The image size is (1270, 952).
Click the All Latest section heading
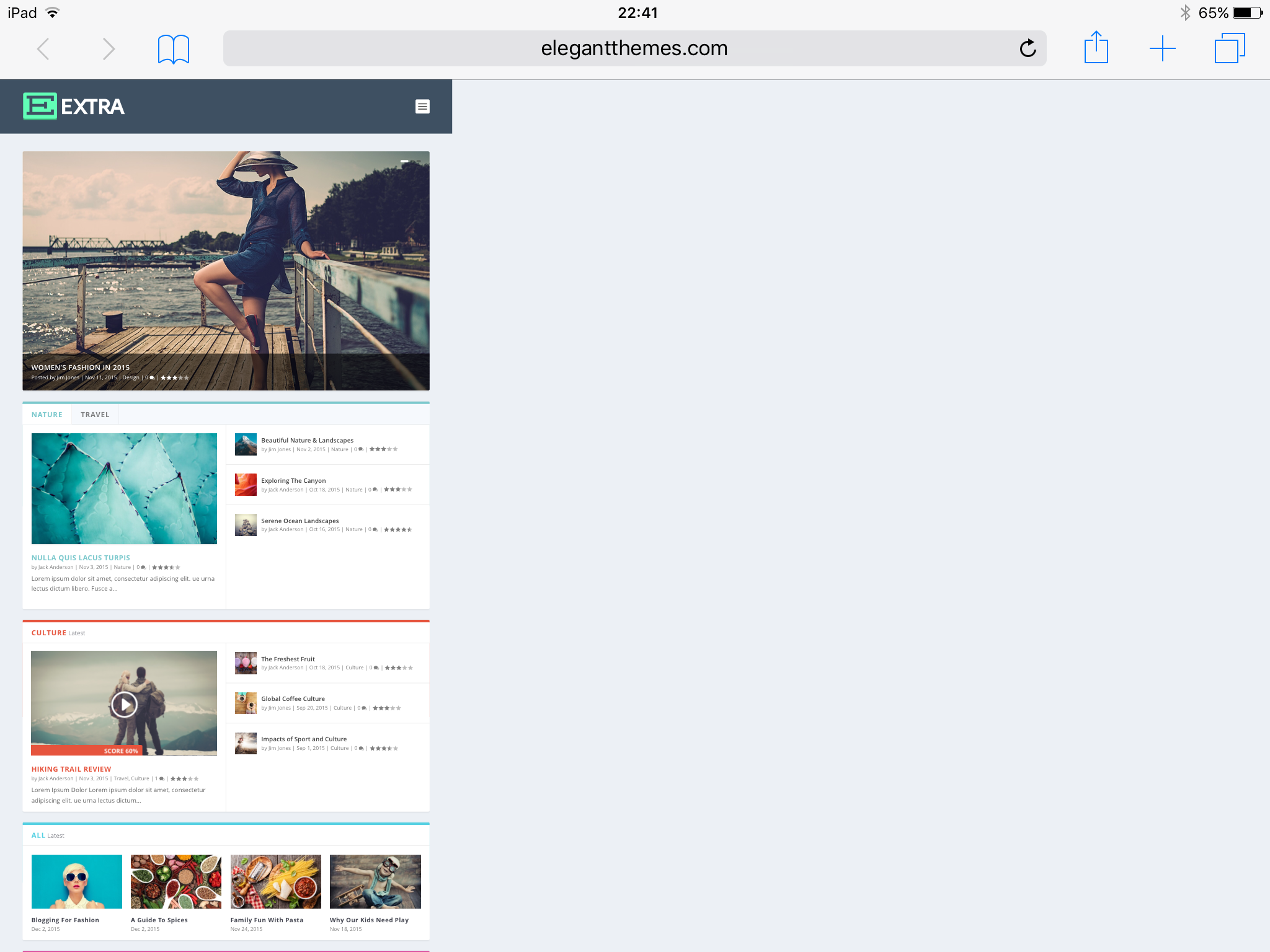(x=48, y=835)
